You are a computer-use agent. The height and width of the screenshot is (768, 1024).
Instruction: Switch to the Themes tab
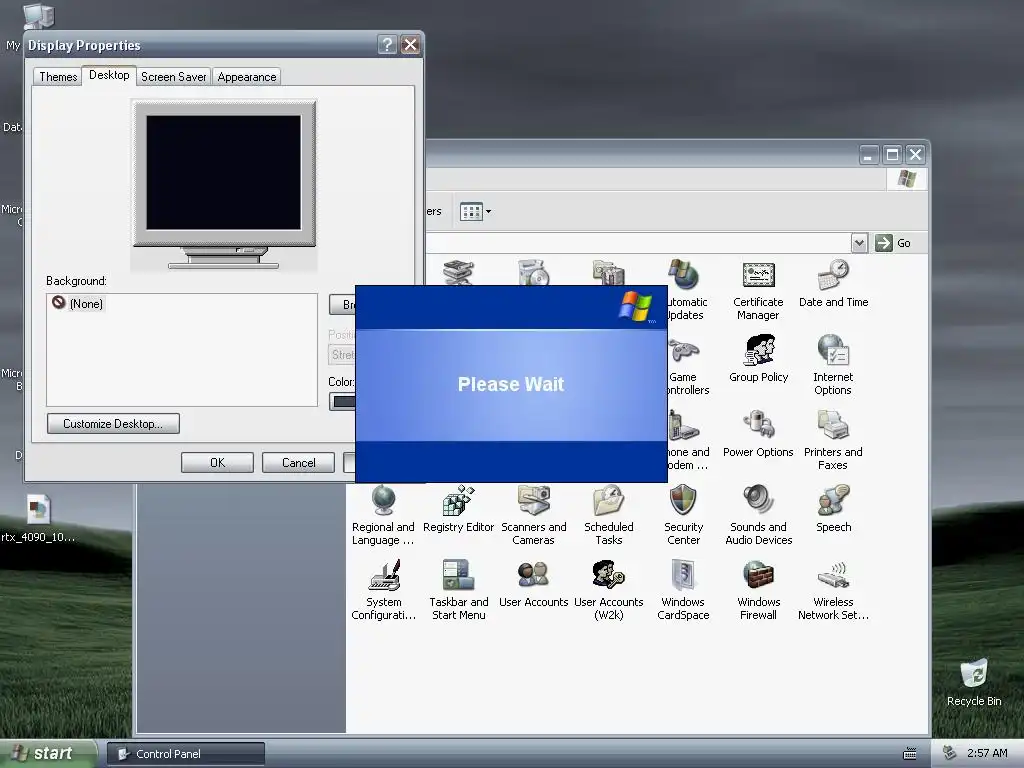click(x=58, y=76)
